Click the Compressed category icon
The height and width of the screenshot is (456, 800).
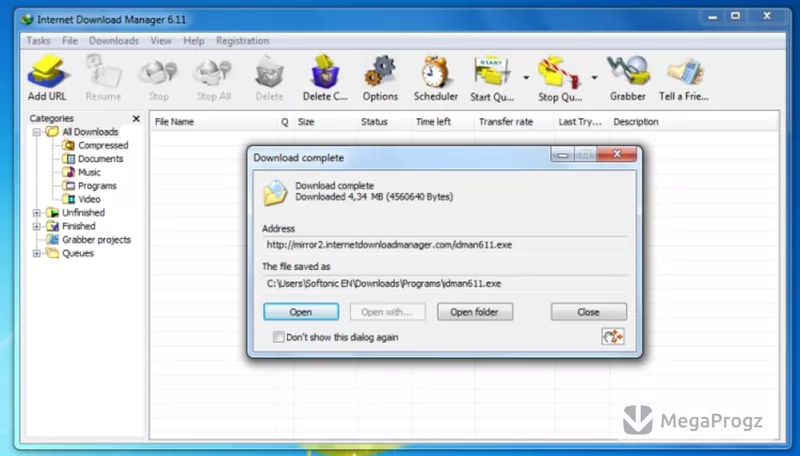68,145
